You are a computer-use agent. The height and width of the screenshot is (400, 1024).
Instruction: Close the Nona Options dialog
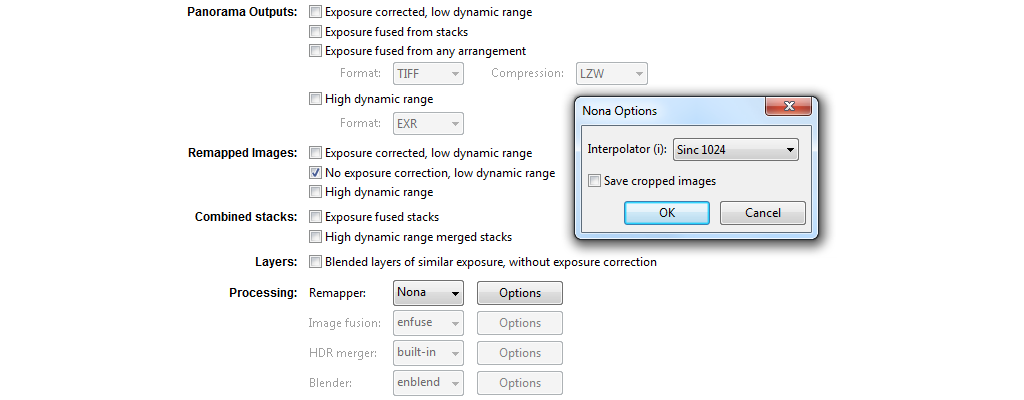pos(788,106)
